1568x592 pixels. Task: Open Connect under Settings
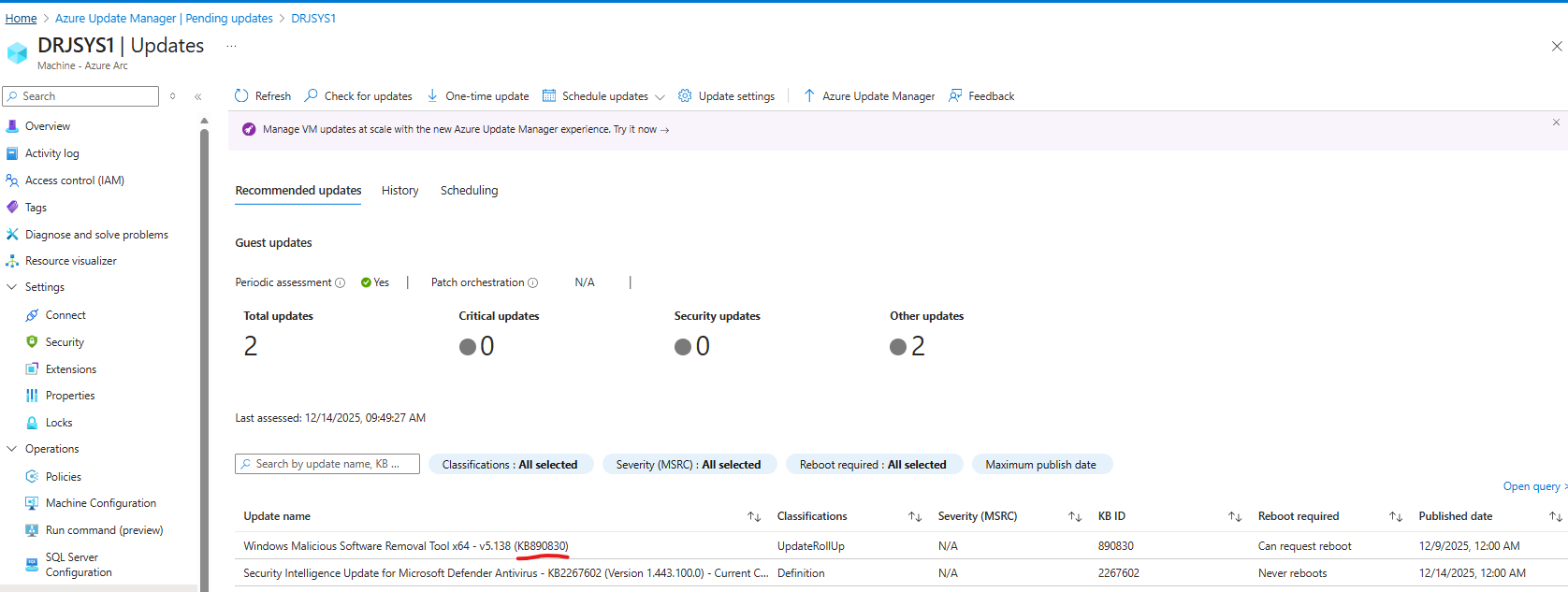coord(65,315)
